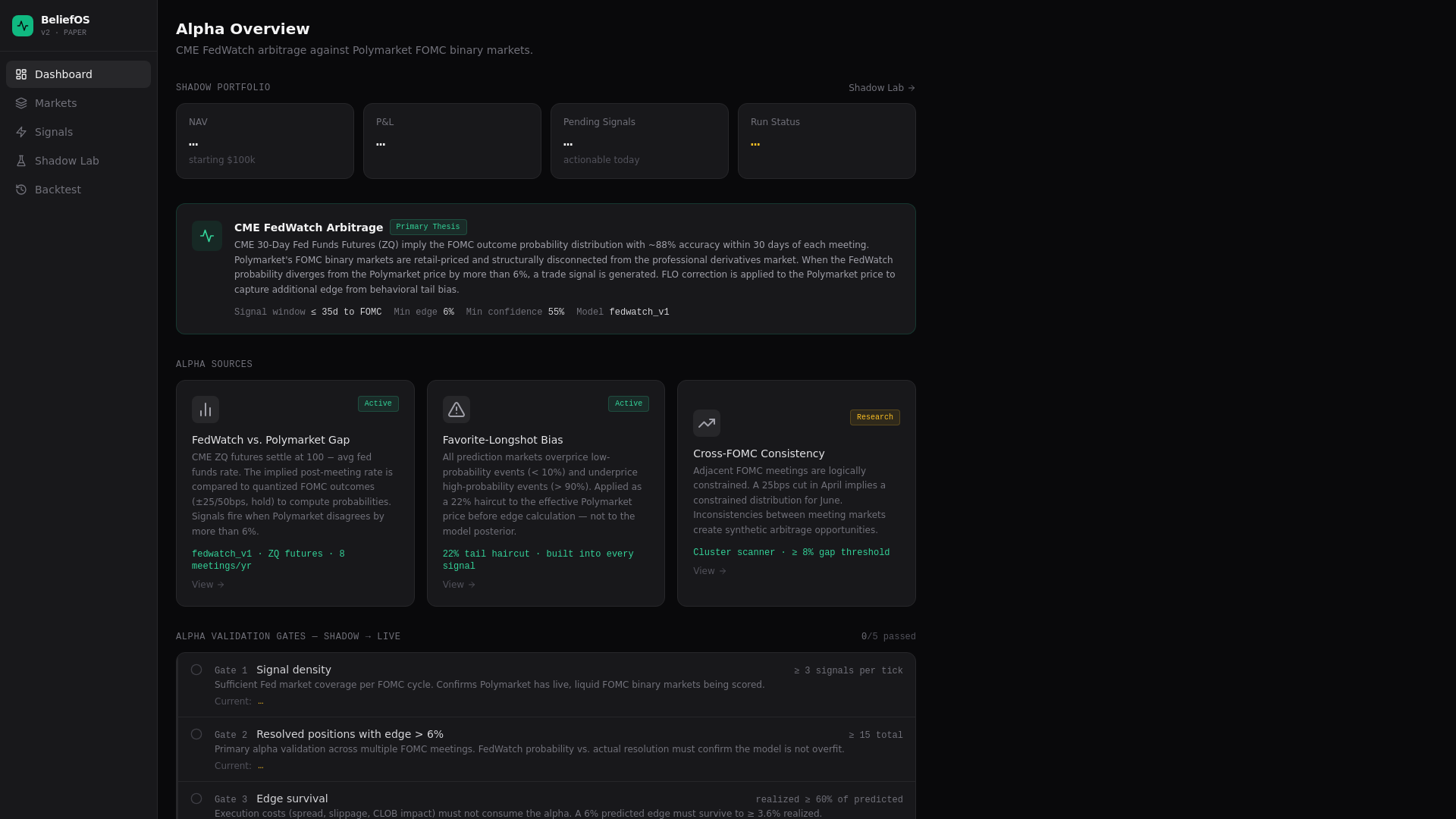Click the ALPHA SOURCES section header

214,365
